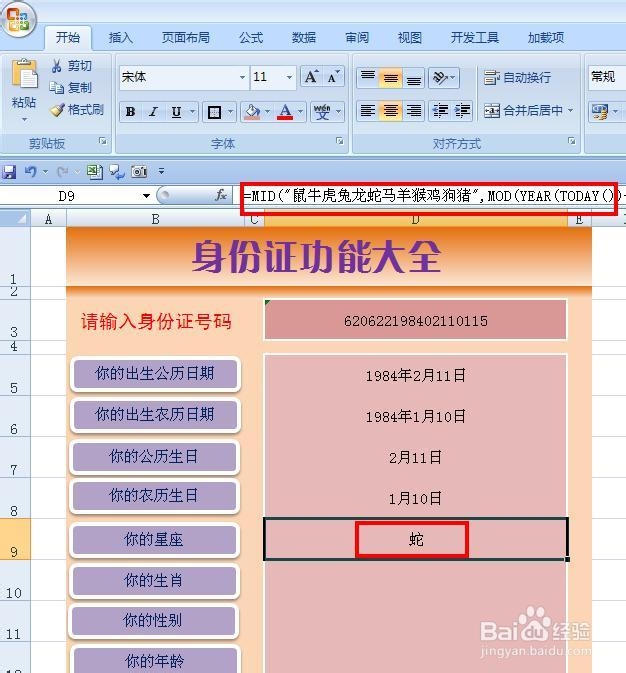Align text right

[413, 111]
